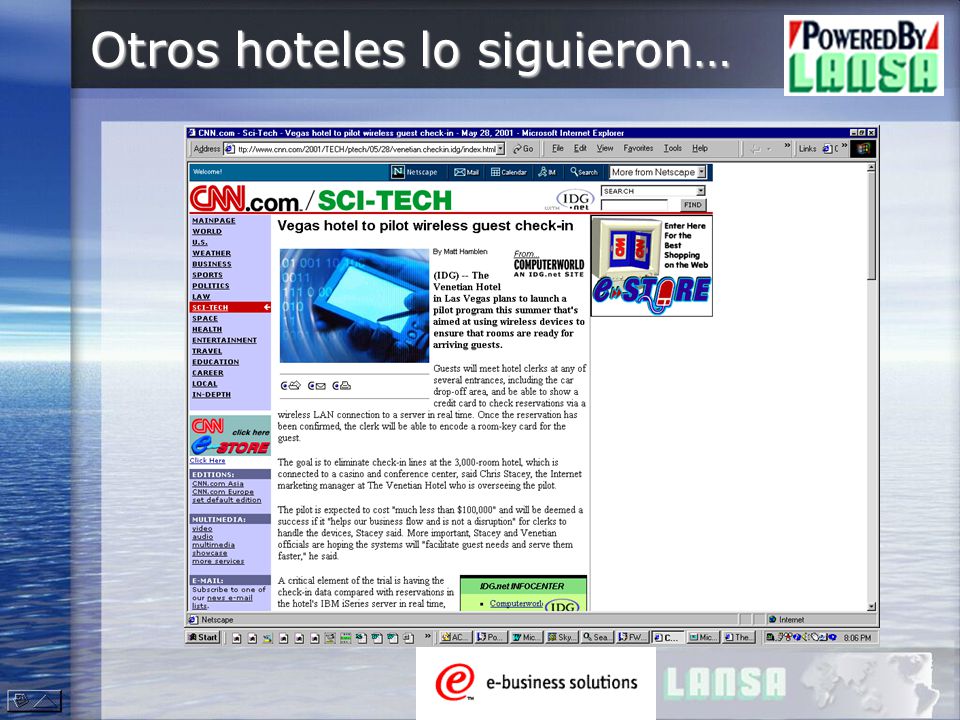Click the save-story icon under the article image
This screenshot has height=720, width=960.
[291, 386]
